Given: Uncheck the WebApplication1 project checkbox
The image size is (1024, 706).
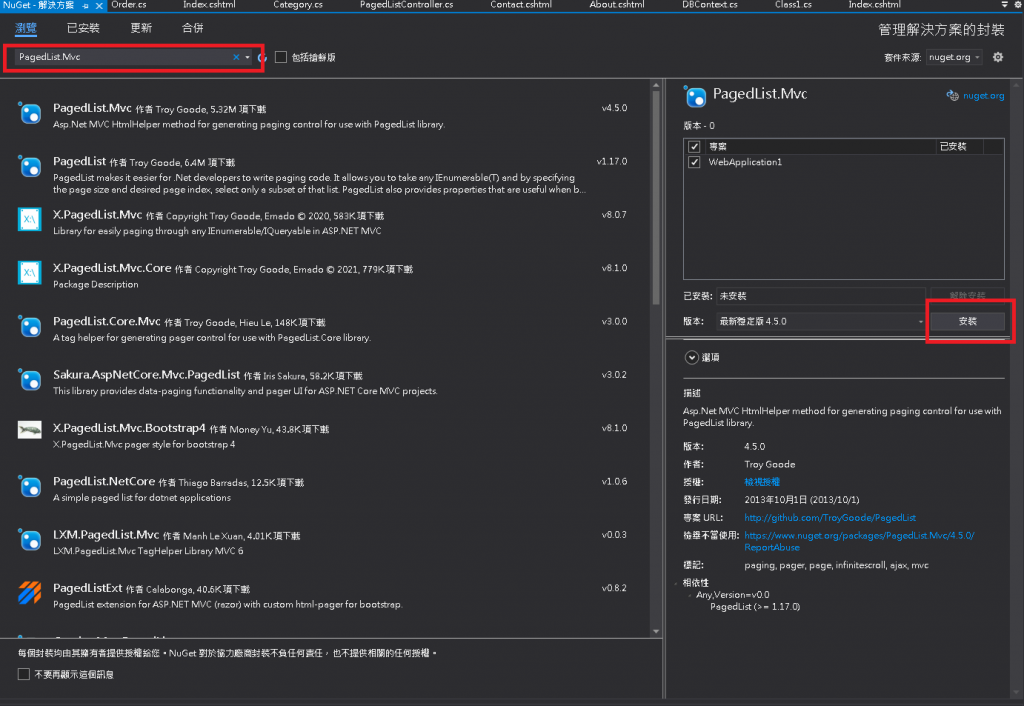Looking at the screenshot, I should [x=694, y=162].
